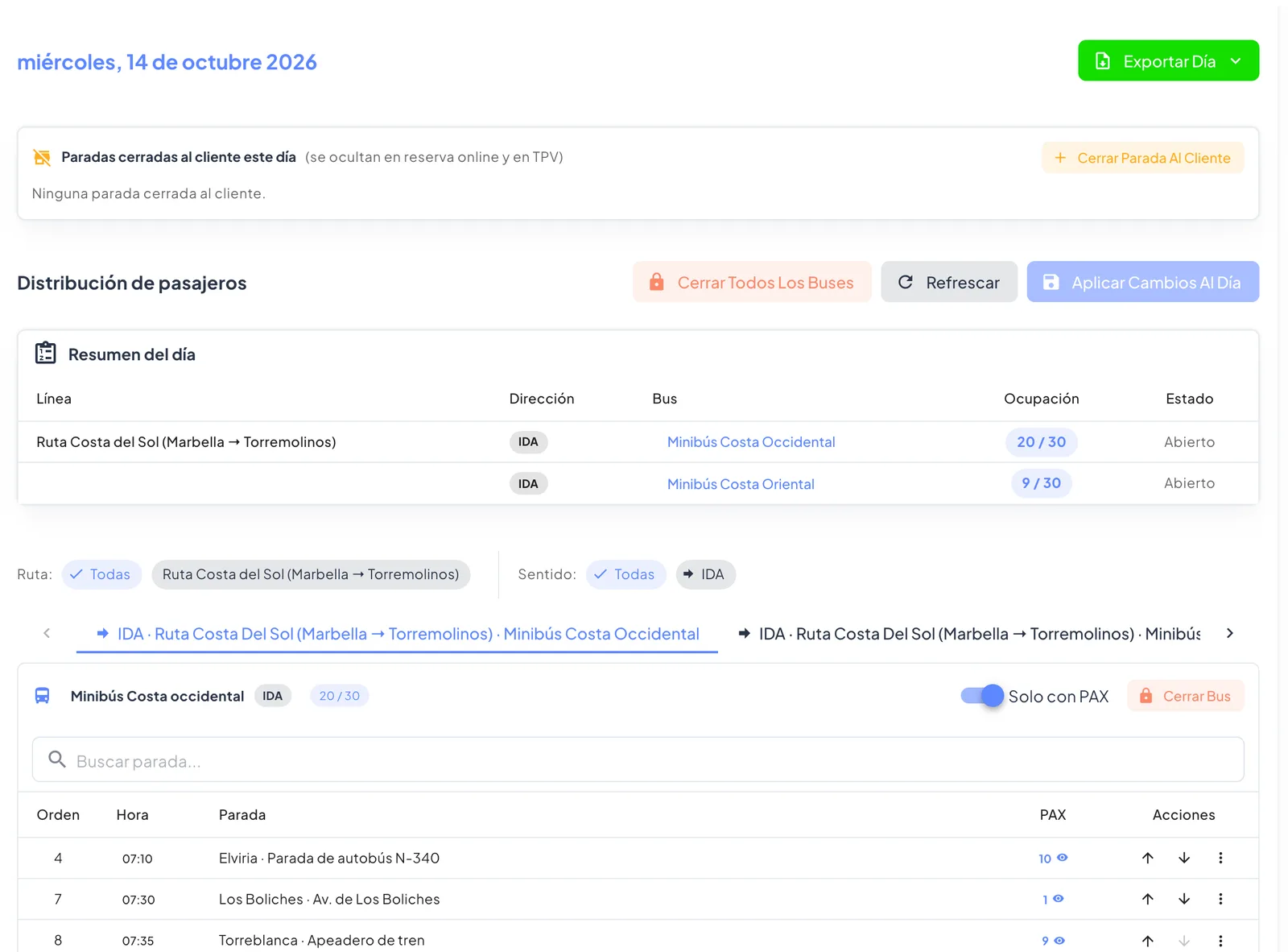1288x952 pixels.
Task: Toggle the Solo con PAX switch
Action: point(982,696)
